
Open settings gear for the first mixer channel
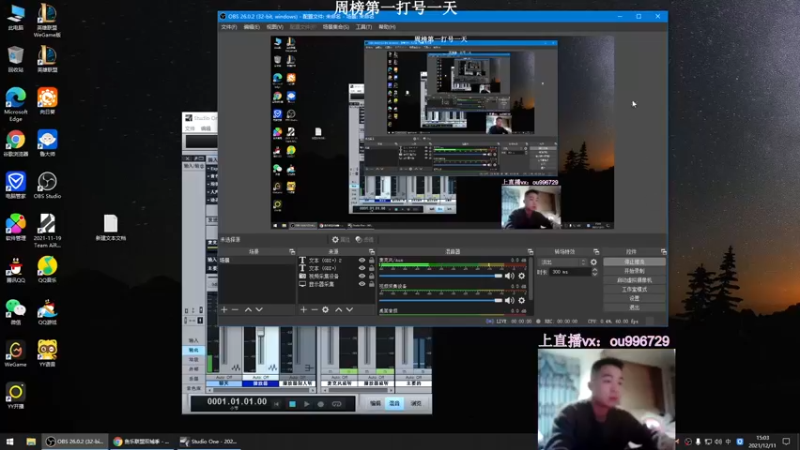click(x=521, y=276)
